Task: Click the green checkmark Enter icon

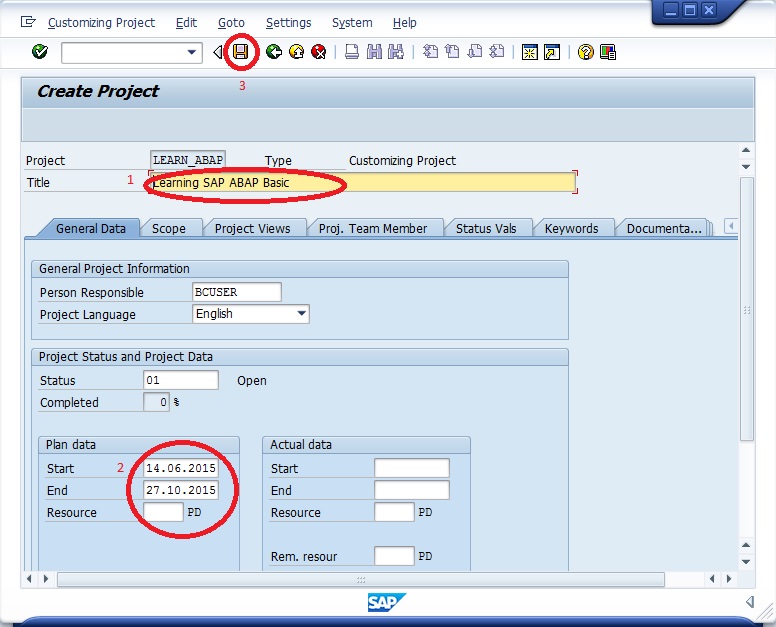Action: click(40, 51)
